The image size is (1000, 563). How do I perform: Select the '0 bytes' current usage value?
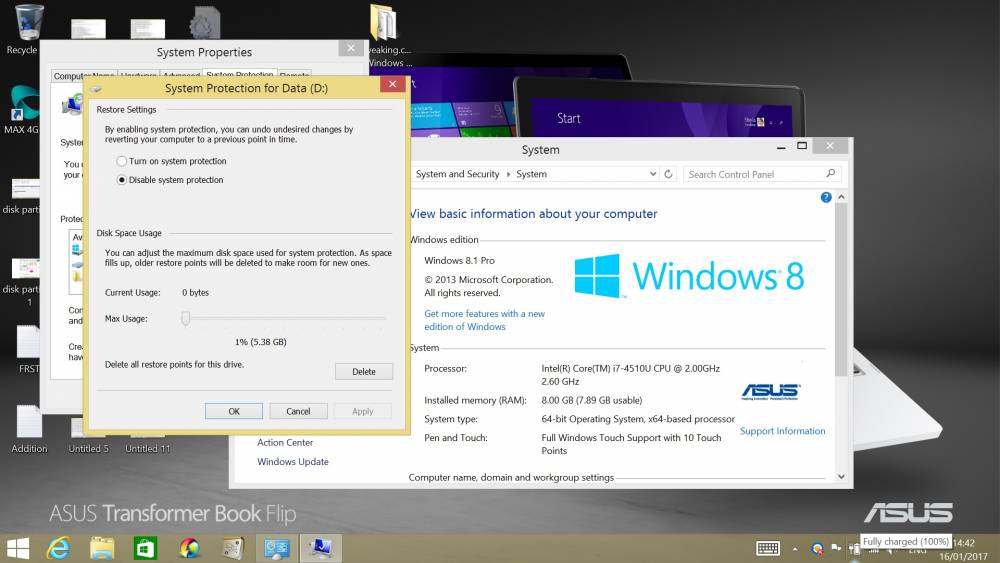tap(195, 293)
